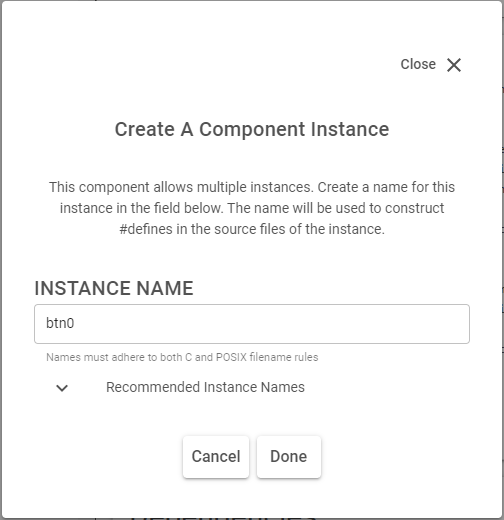Click the Create A Component Instance title
The image size is (504, 520).
coord(252,129)
